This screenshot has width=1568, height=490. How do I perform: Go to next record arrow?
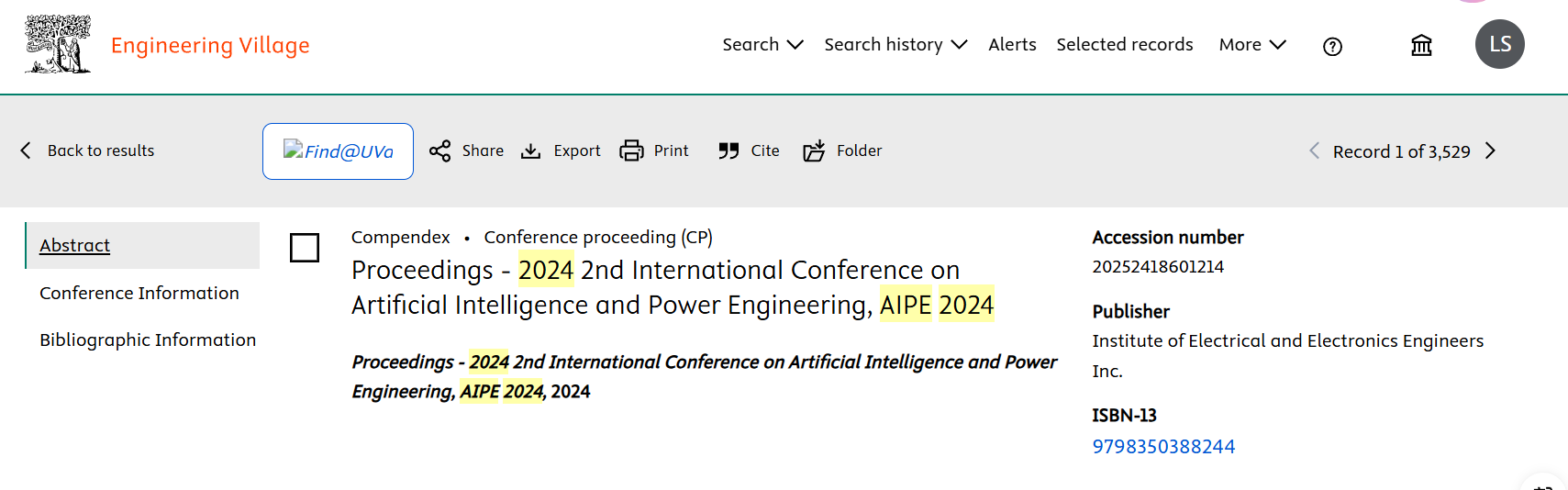click(x=1490, y=150)
